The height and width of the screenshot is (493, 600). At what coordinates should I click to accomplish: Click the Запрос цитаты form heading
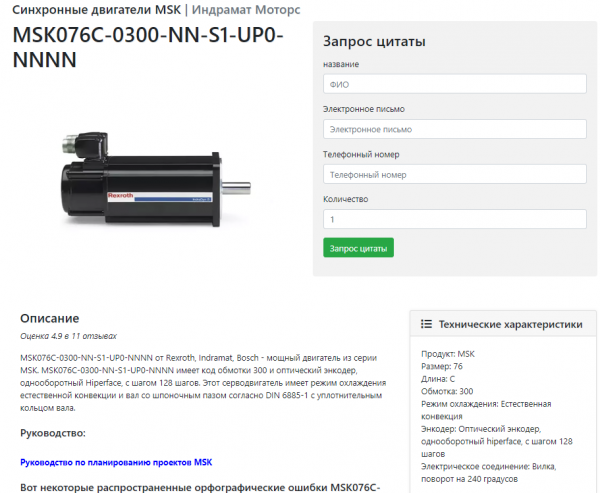pyautogui.click(x=374, y=41)
